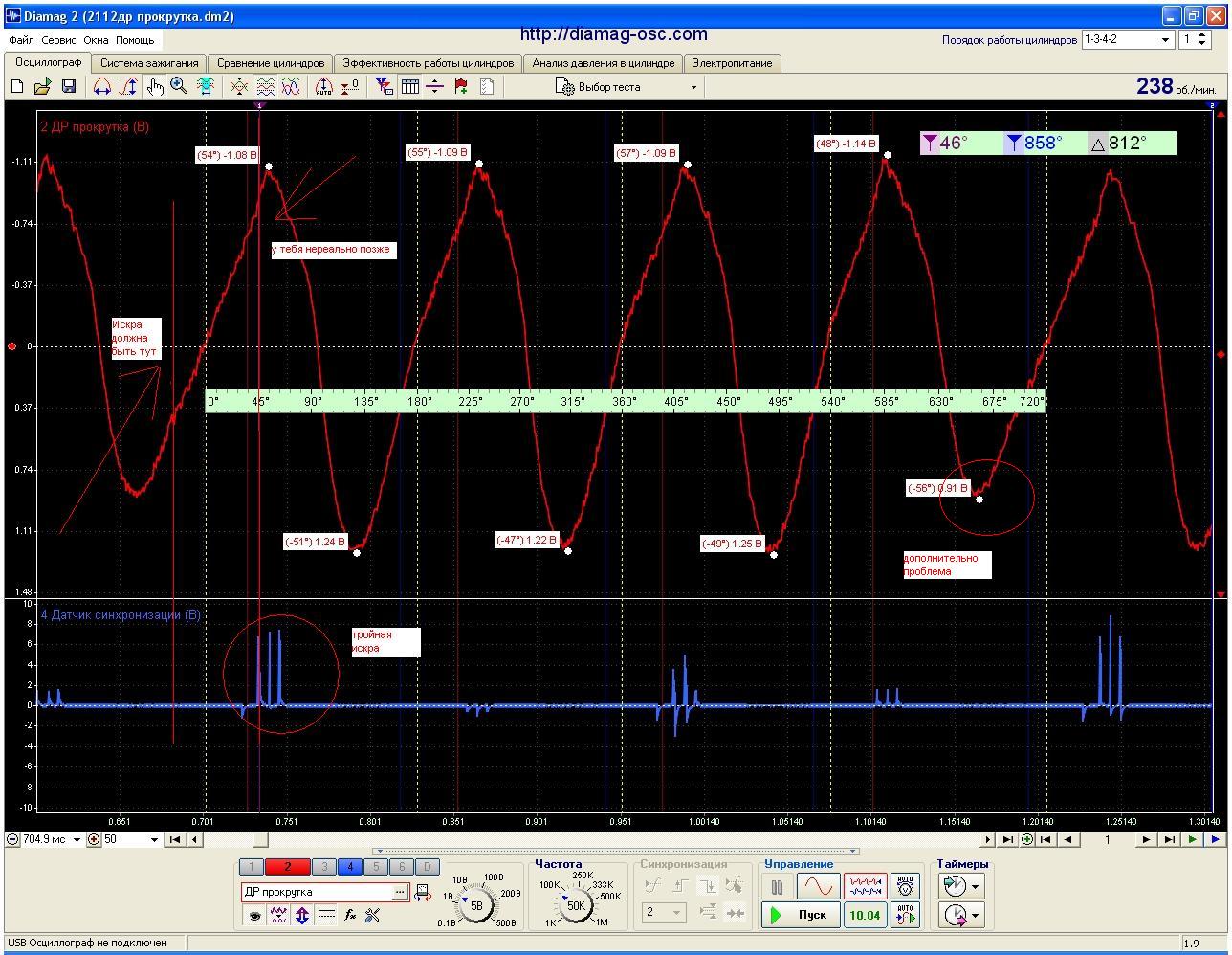Open the notes document icon
The height and width of the screenshot is (955, 1232).
tap(487, 87)
